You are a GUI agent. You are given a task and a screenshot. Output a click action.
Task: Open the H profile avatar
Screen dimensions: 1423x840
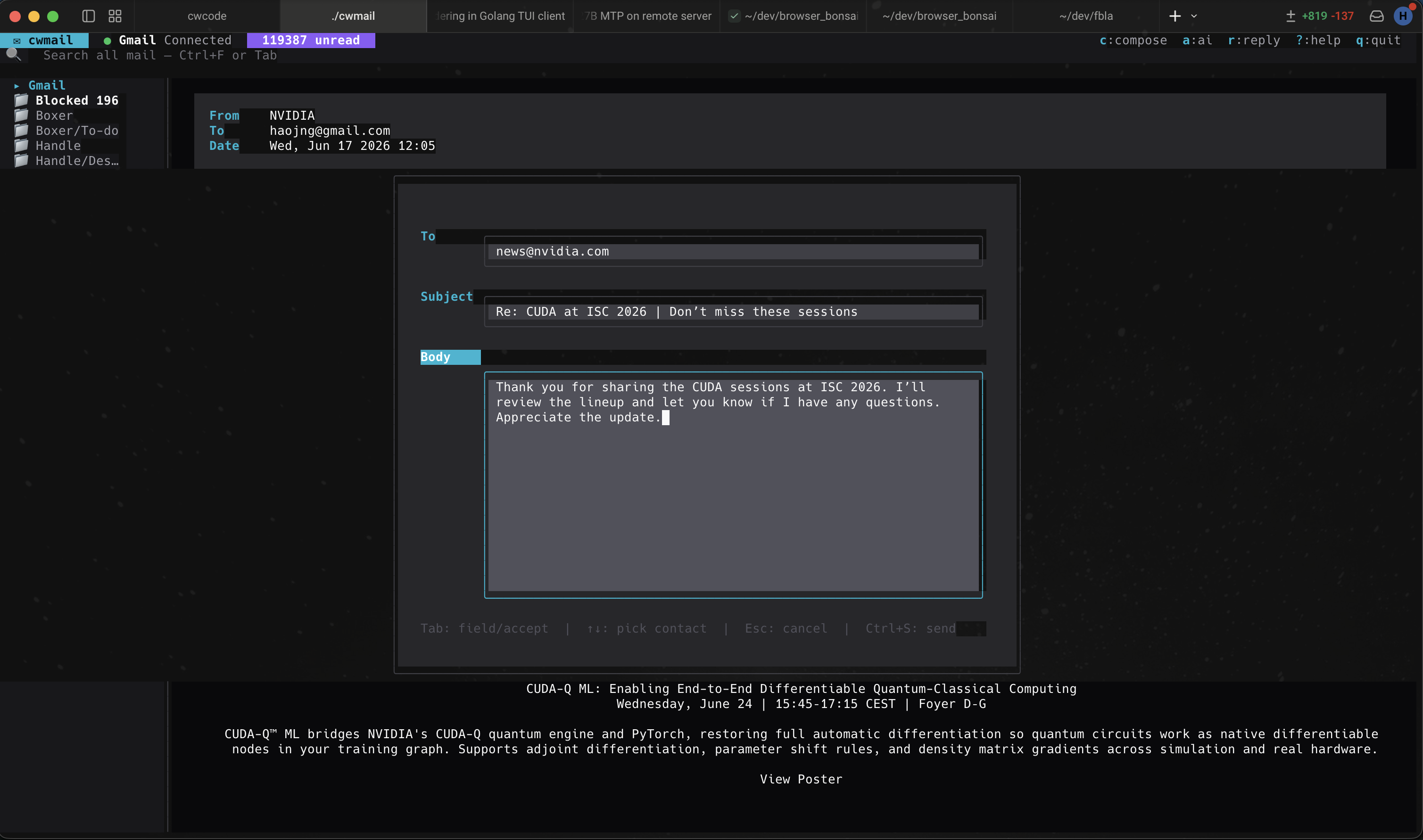(x=1403, y=16)
